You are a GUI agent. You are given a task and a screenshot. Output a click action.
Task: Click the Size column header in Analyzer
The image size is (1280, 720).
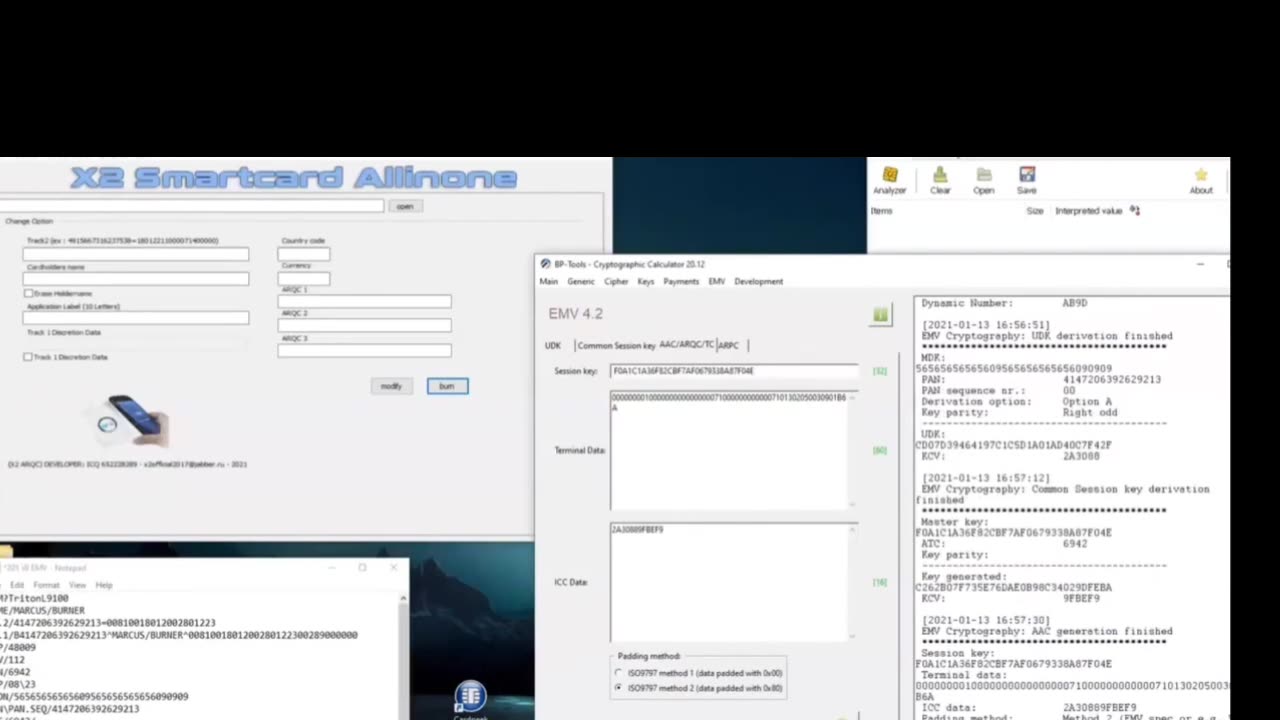pos(1035,211)
